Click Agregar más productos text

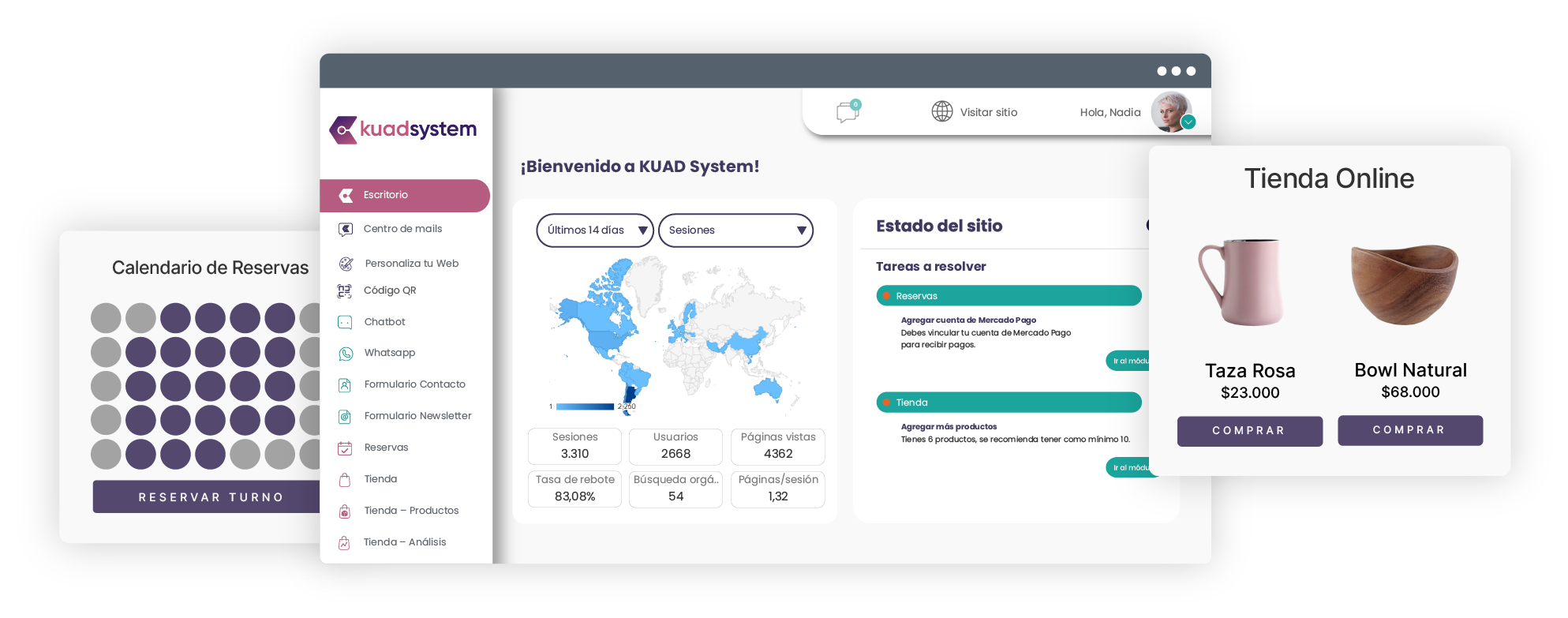[x=949, y=426]
